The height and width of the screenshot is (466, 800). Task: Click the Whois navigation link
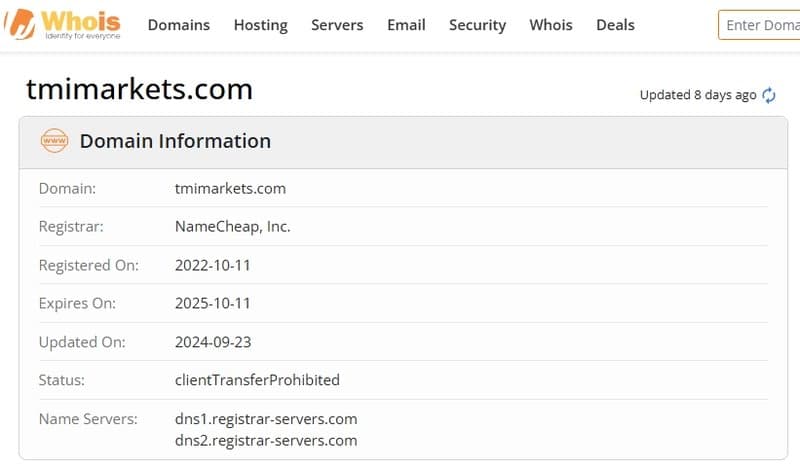point(551,25)
